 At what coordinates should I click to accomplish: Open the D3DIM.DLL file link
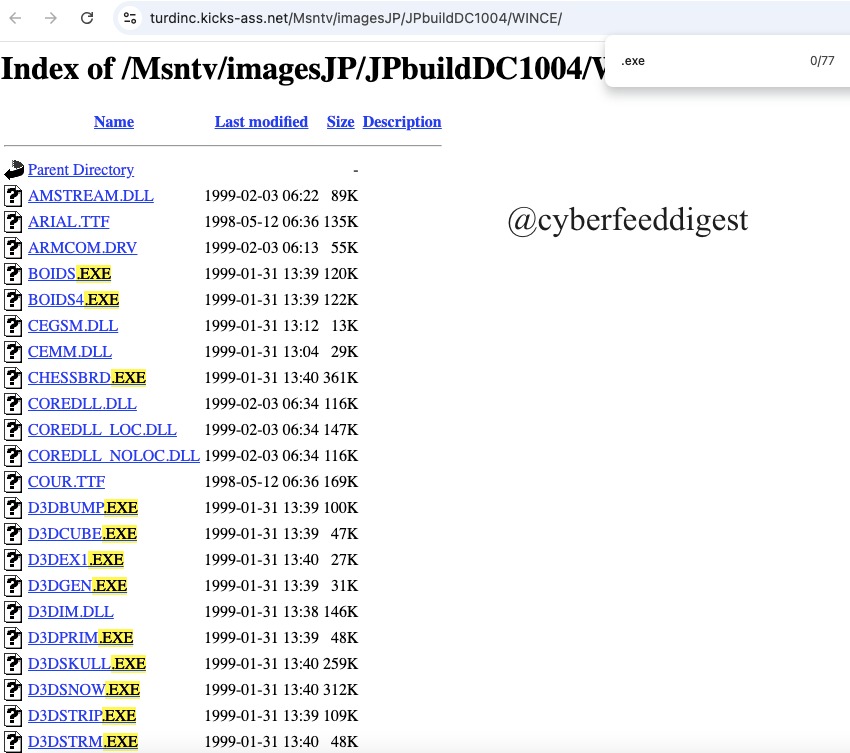[70, 612]
